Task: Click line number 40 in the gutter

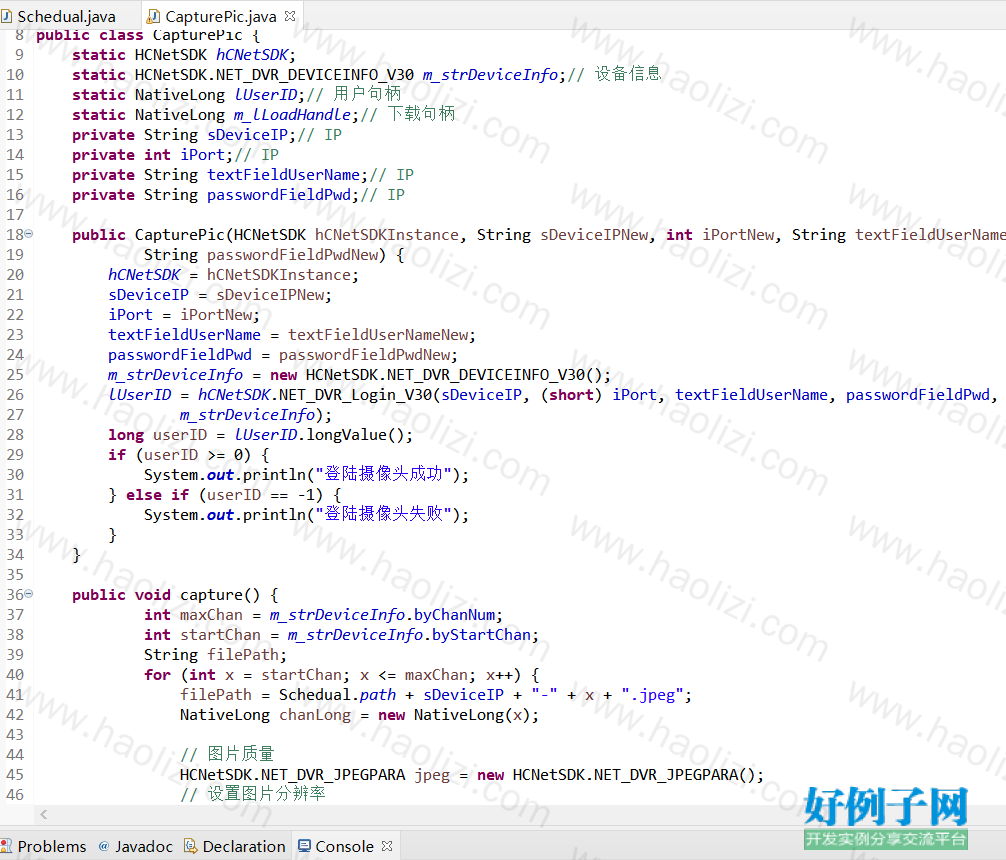Action: pos(15,675)
